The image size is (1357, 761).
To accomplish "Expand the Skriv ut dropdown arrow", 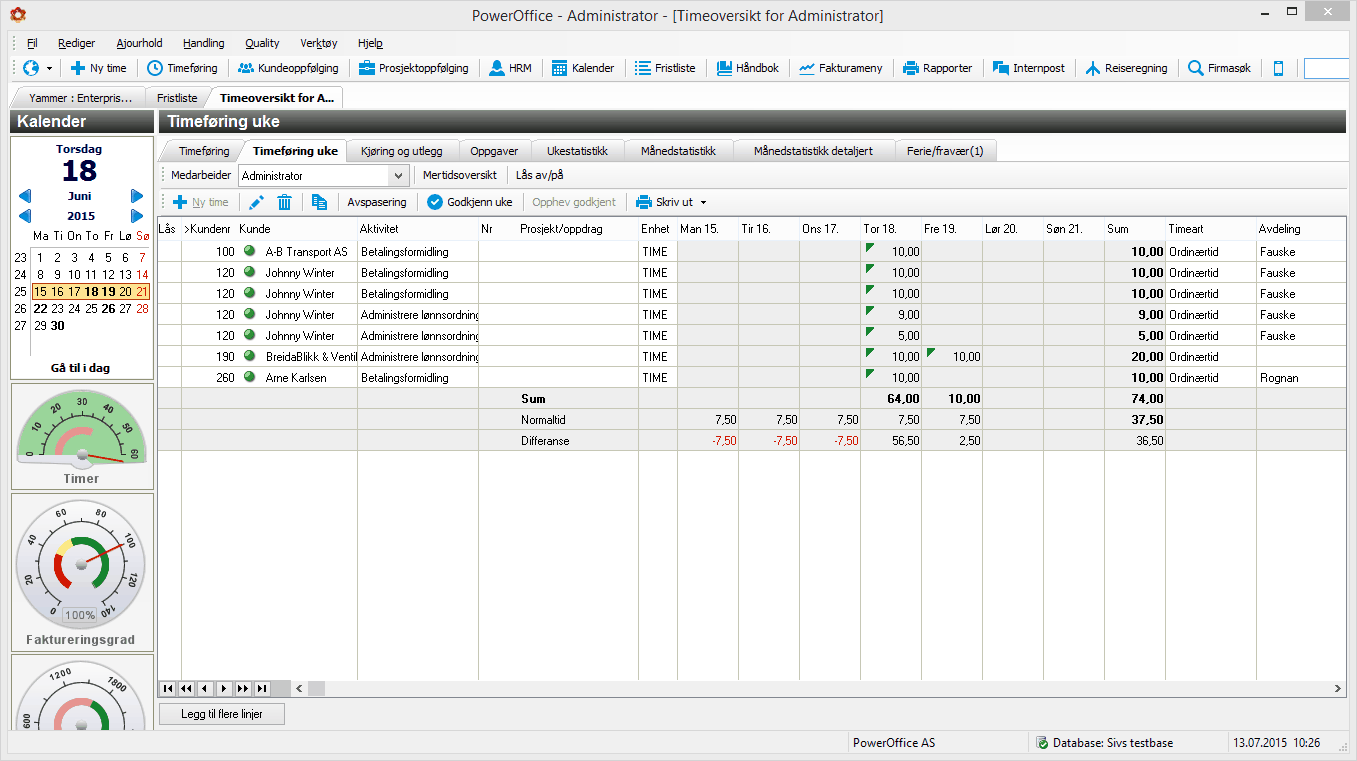I will [704, 202].
